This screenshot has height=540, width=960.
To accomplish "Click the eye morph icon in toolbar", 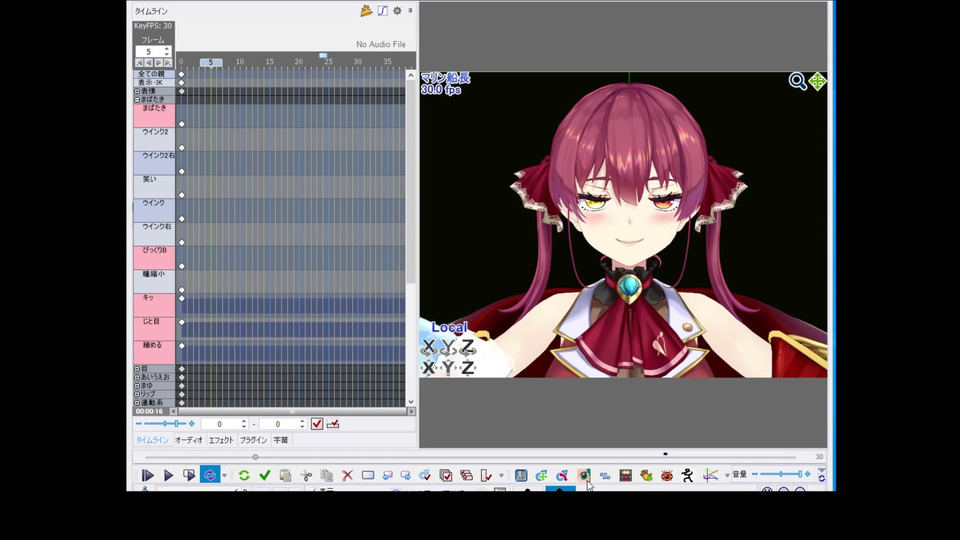I will (583, 475).
